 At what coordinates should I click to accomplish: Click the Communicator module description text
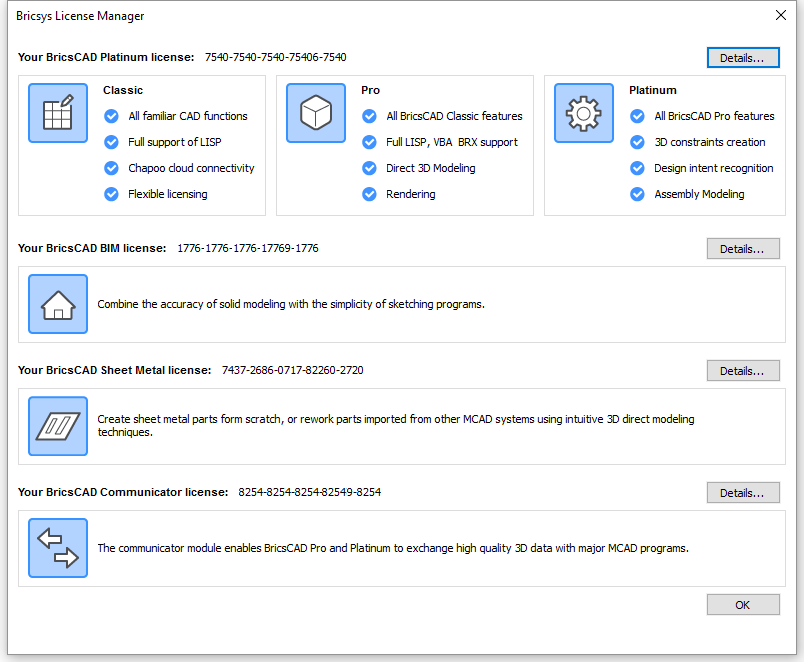tap(393, 548)
